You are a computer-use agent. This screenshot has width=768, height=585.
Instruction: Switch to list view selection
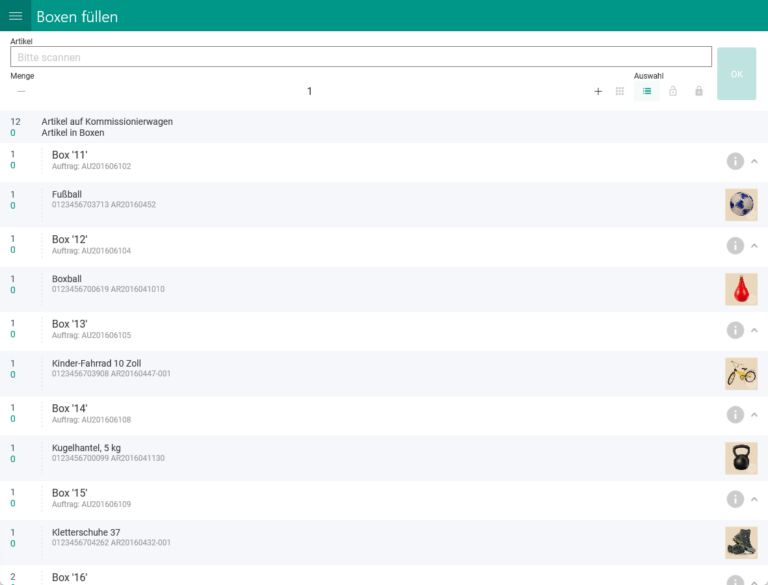pyautogui.click(x=647, y=91)
